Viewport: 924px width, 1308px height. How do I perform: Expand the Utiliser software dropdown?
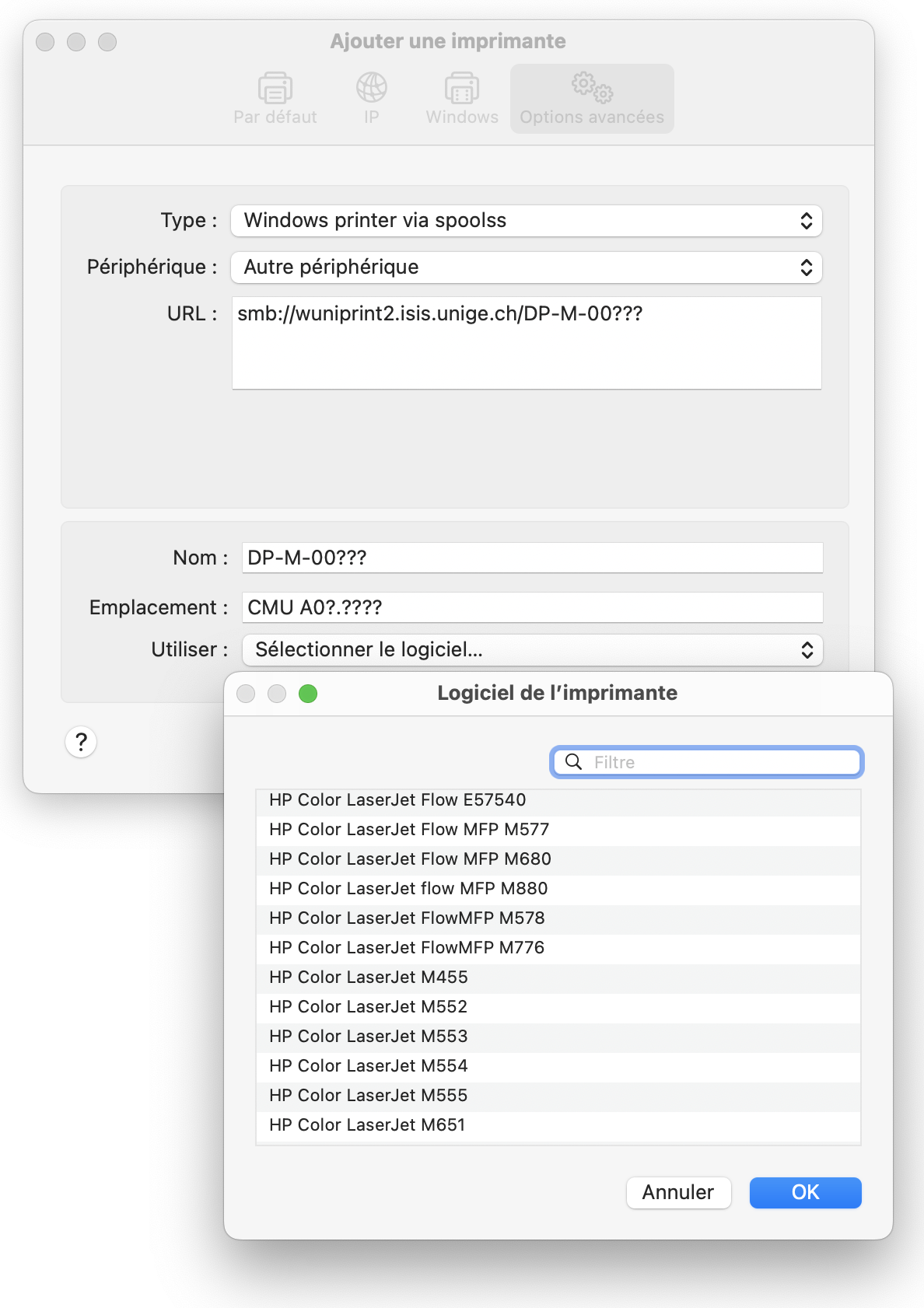click(533, 650)
